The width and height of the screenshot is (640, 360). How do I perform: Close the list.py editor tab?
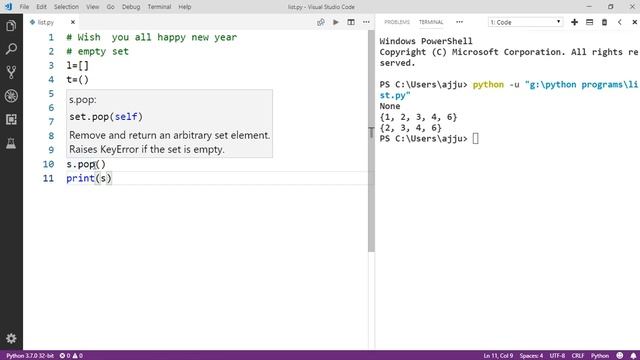click(x=73, y=22)
